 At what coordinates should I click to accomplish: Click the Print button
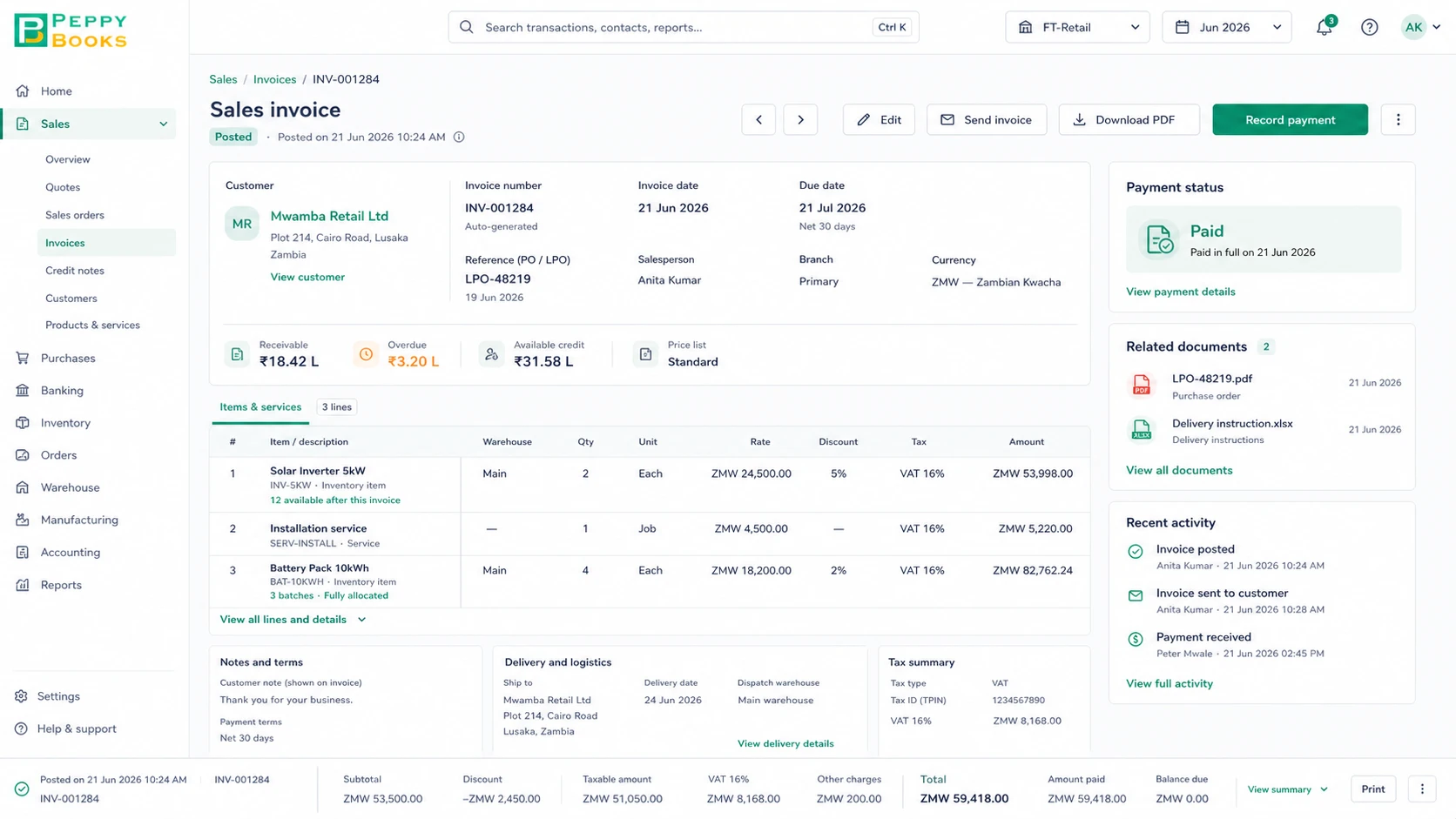[x=1373, y=789]
